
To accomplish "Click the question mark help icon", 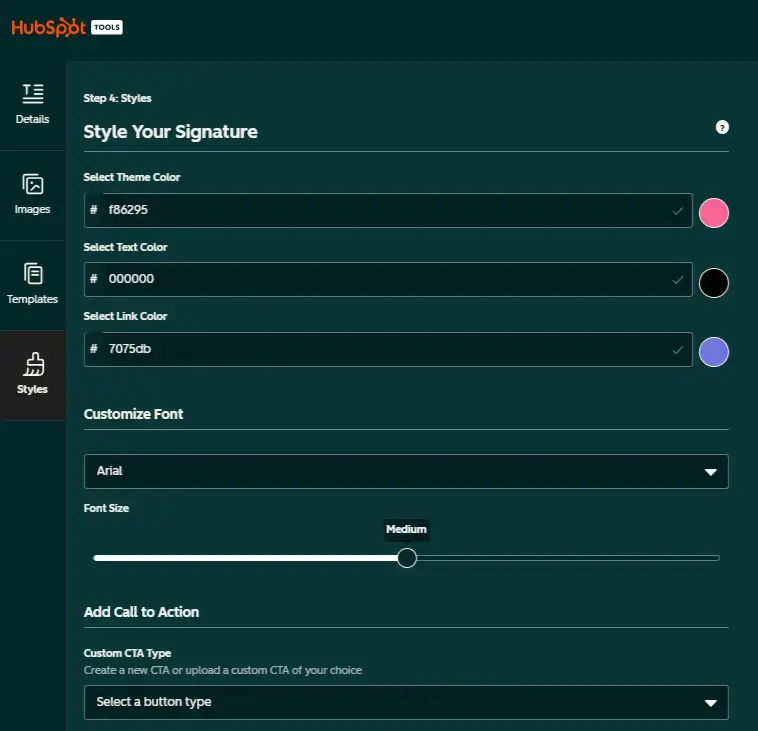I will 722,127.
